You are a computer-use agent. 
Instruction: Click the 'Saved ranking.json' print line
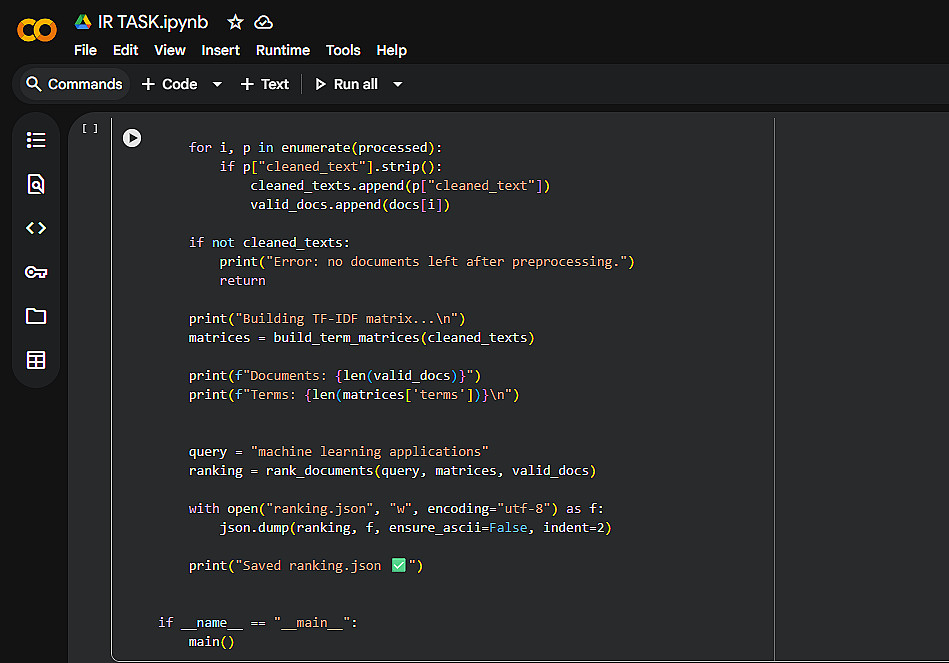tap(306, 566)
